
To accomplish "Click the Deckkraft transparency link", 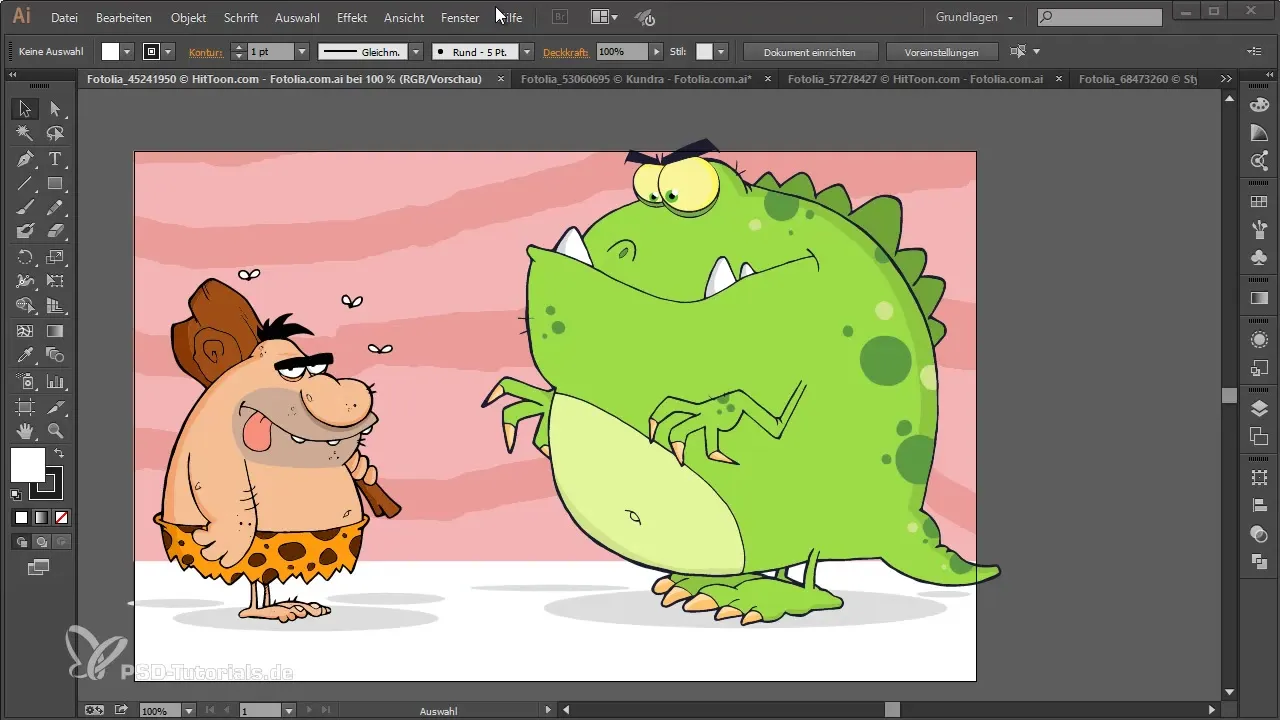I will [x=567, y=51].
